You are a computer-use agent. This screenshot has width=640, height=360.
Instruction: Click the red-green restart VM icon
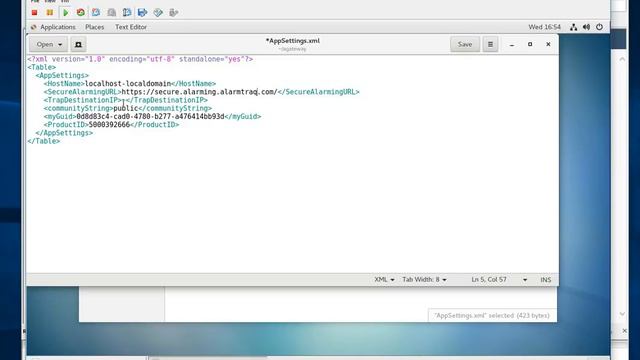click(x=80, y=13)
